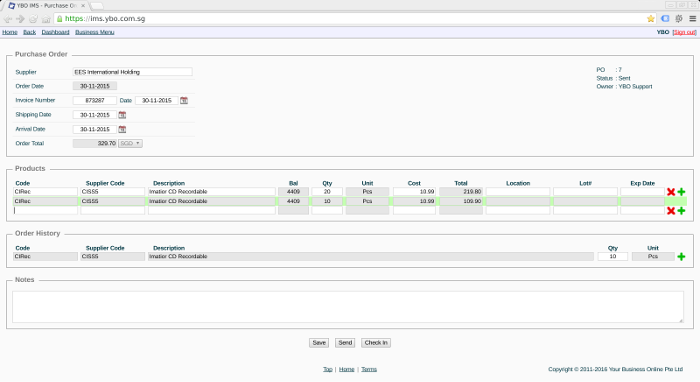Click browser forward arrow
Viewport: 700px width, 382px height.
[20, 19]
